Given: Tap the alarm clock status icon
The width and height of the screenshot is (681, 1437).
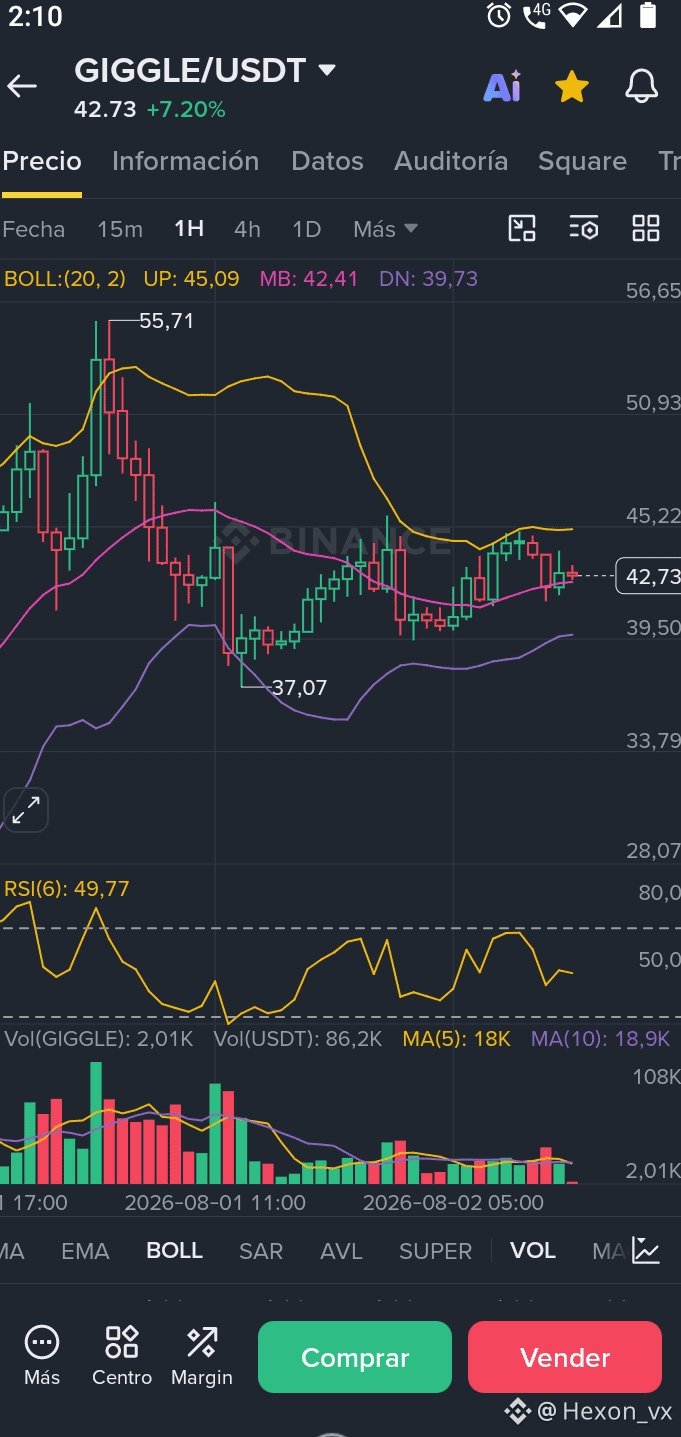Looking at the screenshot, I should click(499, 15).
